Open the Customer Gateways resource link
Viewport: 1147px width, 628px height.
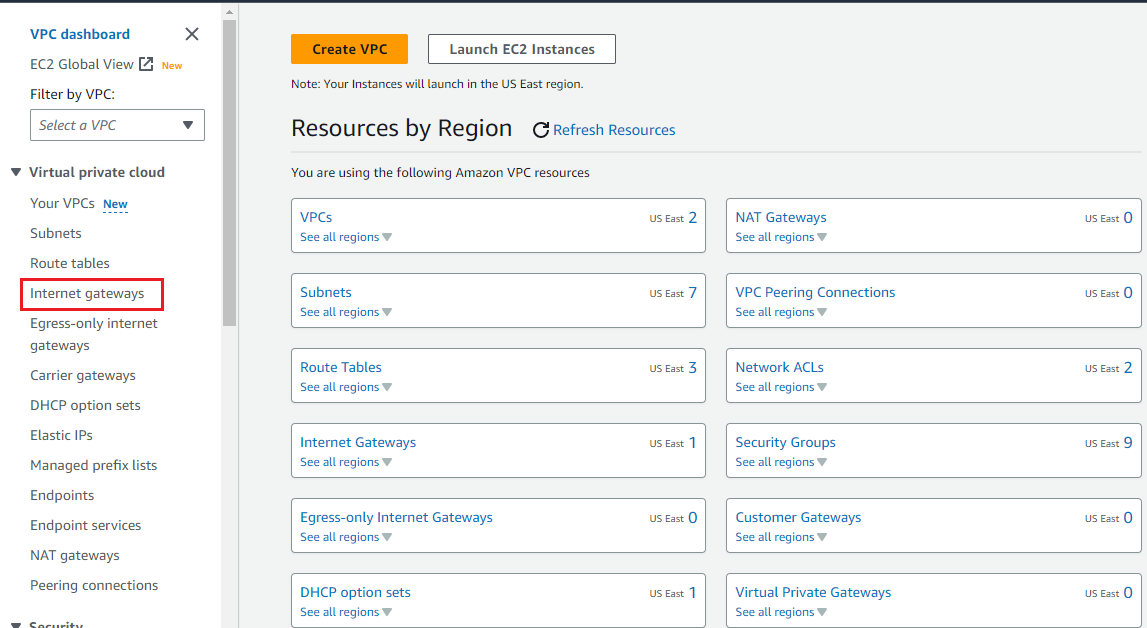pyautogui.click(x=798, y=517)
